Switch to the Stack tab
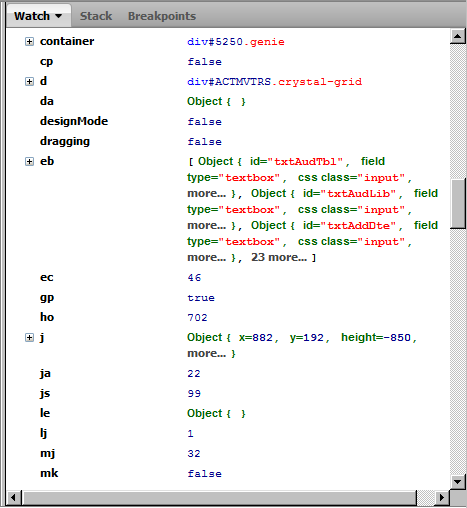This screenshot has height=508, width=467. point(96,16)
